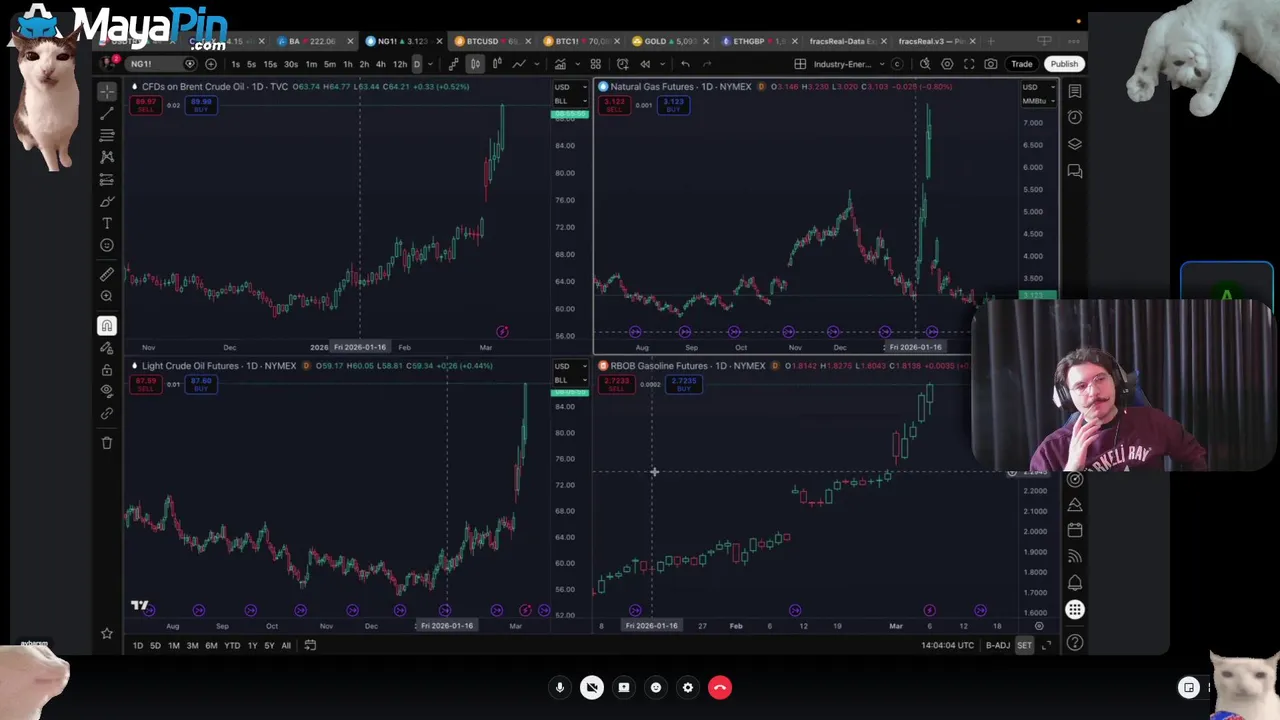The width and height of the screenshot is (1280, 720).
Task: Toggle the B-ADJ setting
Action: pos(998,645)
